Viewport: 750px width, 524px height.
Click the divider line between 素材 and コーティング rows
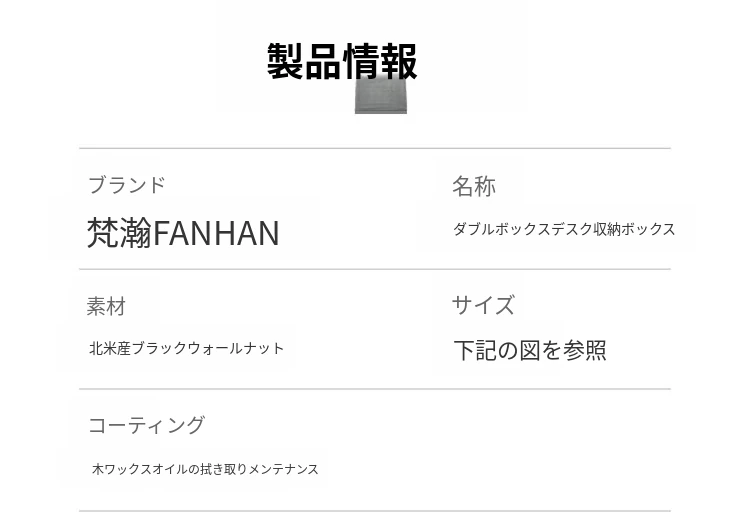point(374,389)
